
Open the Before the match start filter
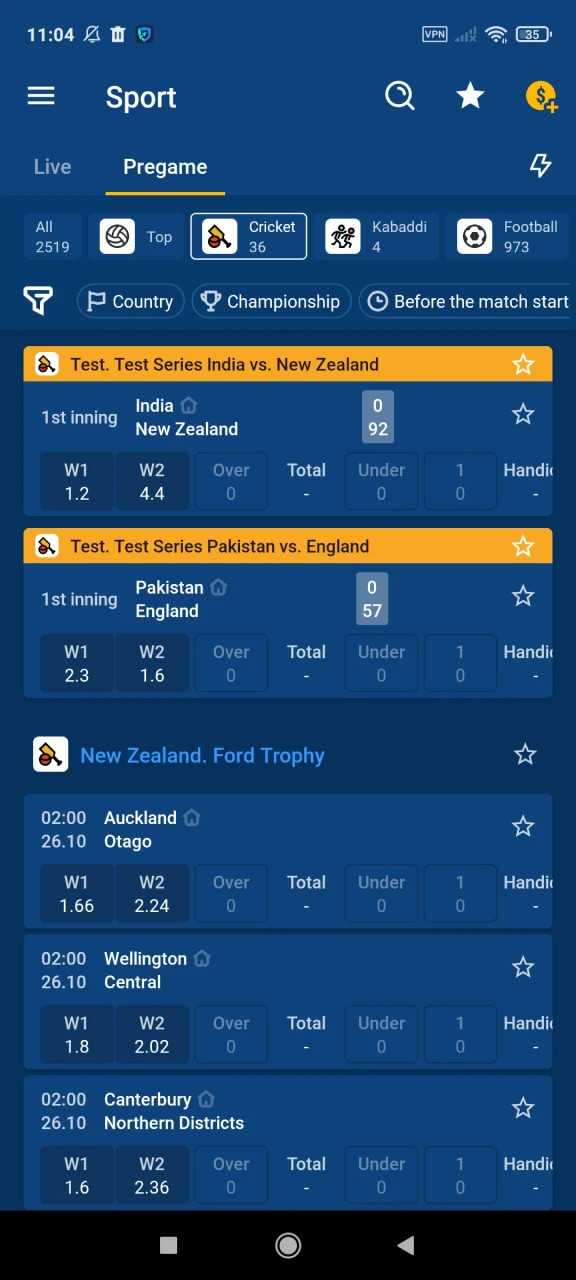tap(466, 301)
